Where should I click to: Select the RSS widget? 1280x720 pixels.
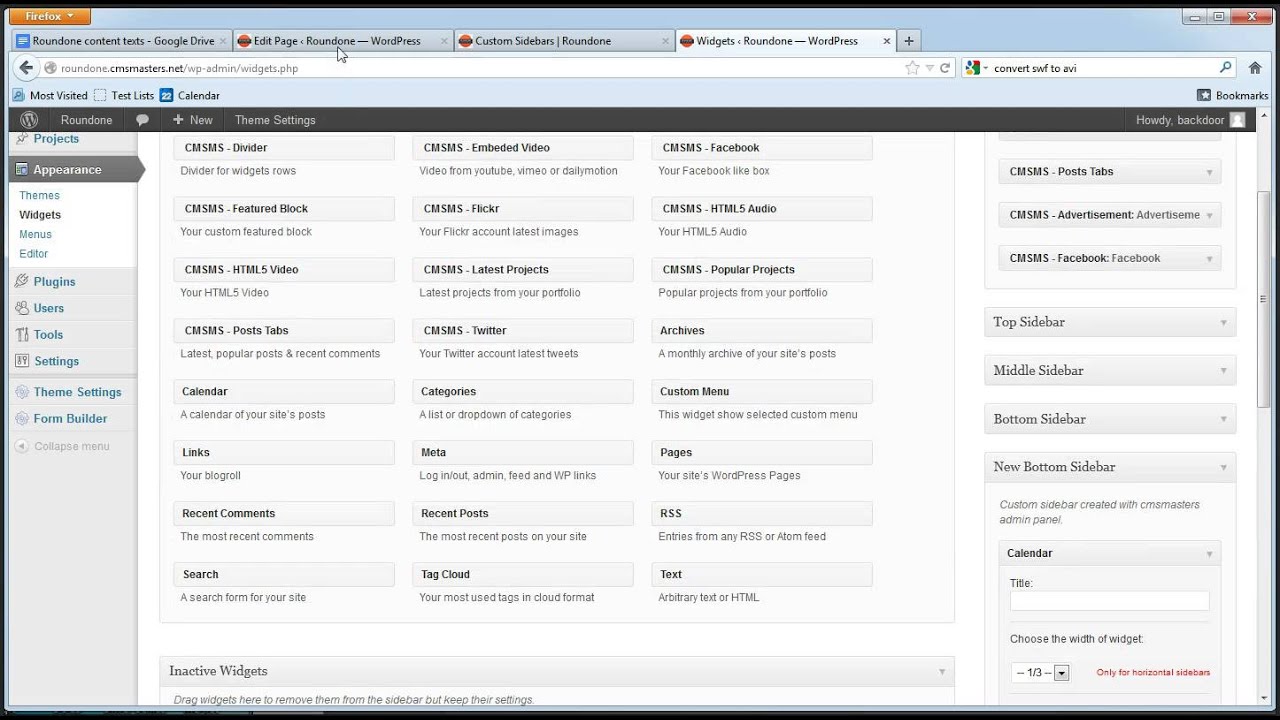click(x=762, y=514)
